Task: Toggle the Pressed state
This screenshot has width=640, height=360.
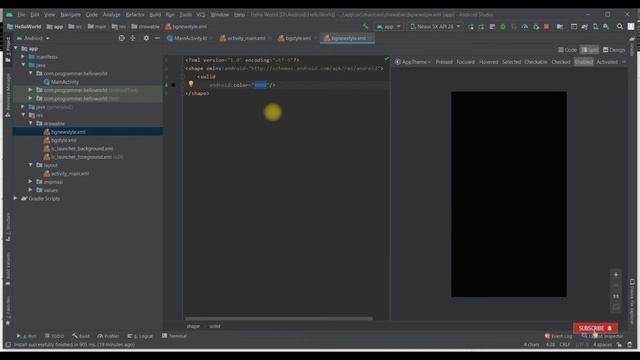Action: click(x=444, y=62)
